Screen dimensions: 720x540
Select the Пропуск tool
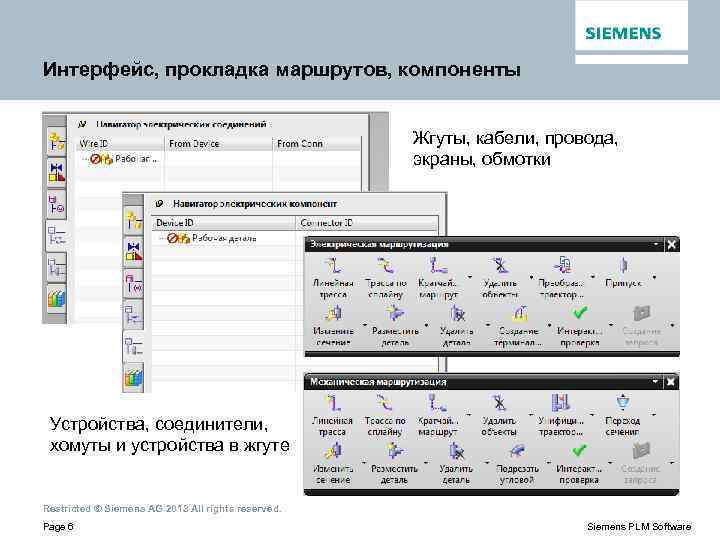tap(623, 273)
